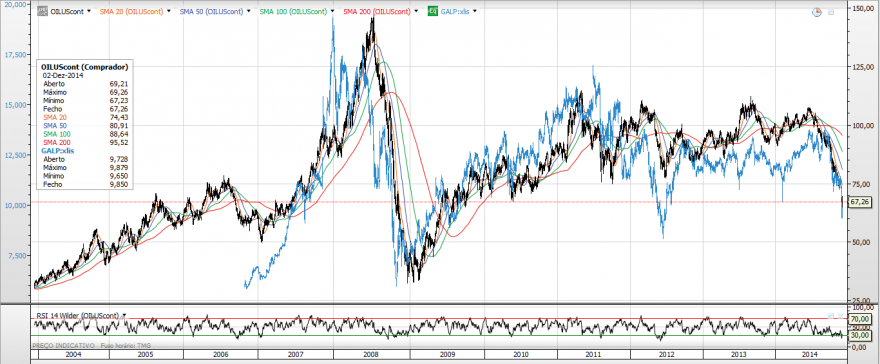The image size is (880, 364).
Task: Click the green GALP:xlis equity icon
Action: (x=433, y=11)
